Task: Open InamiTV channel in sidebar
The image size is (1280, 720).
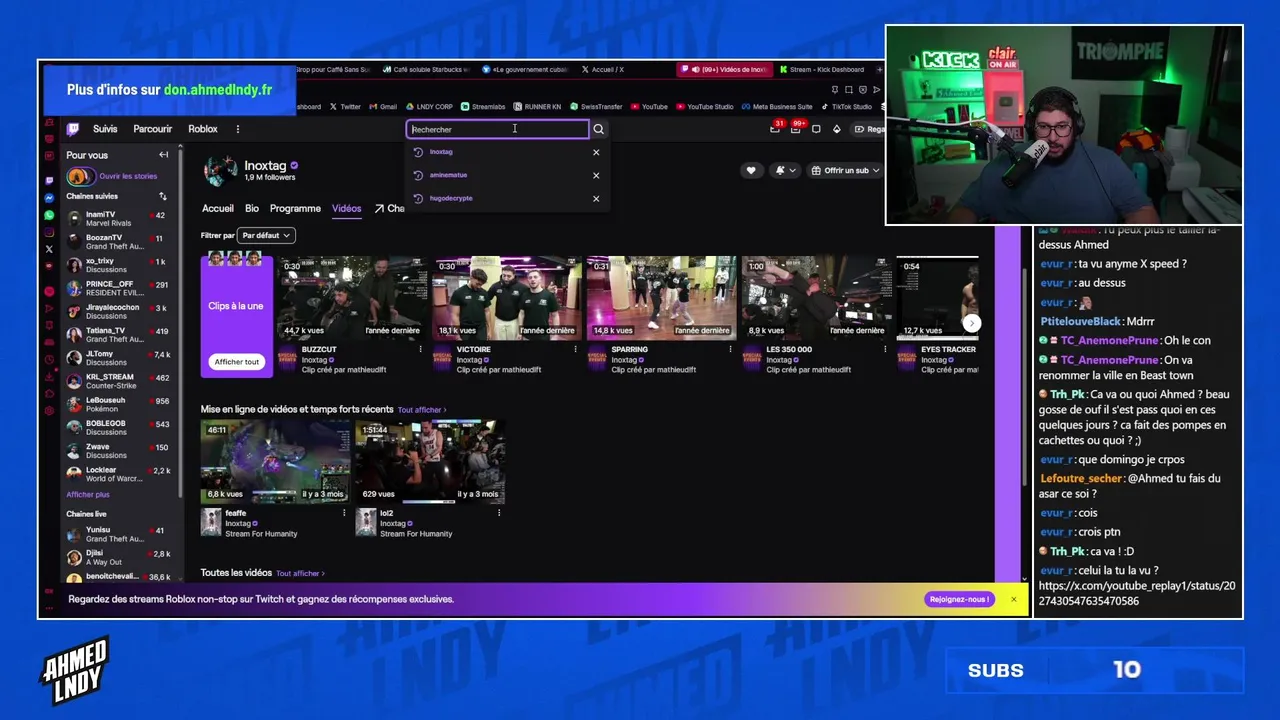Action: (120, 218)
